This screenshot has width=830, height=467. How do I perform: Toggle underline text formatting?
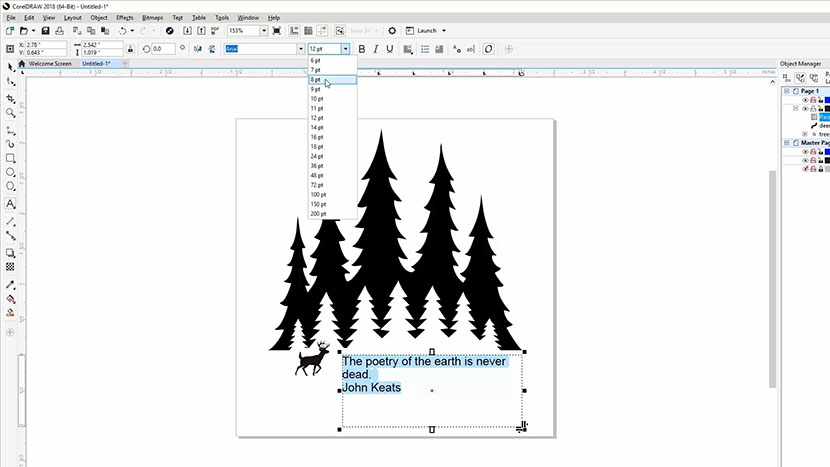[390, 49]
